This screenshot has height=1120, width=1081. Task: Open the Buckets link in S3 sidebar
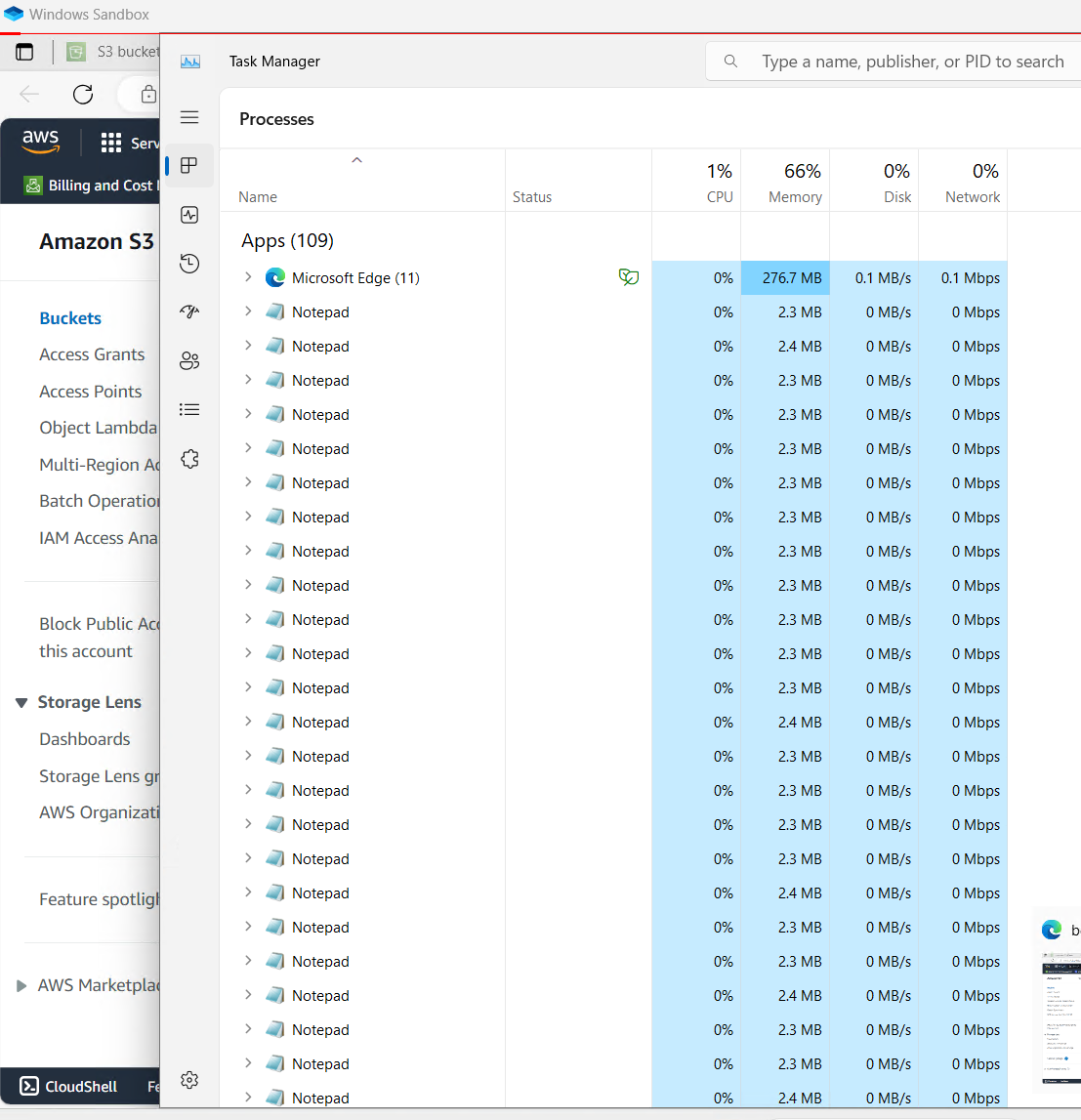pos(70,318)
